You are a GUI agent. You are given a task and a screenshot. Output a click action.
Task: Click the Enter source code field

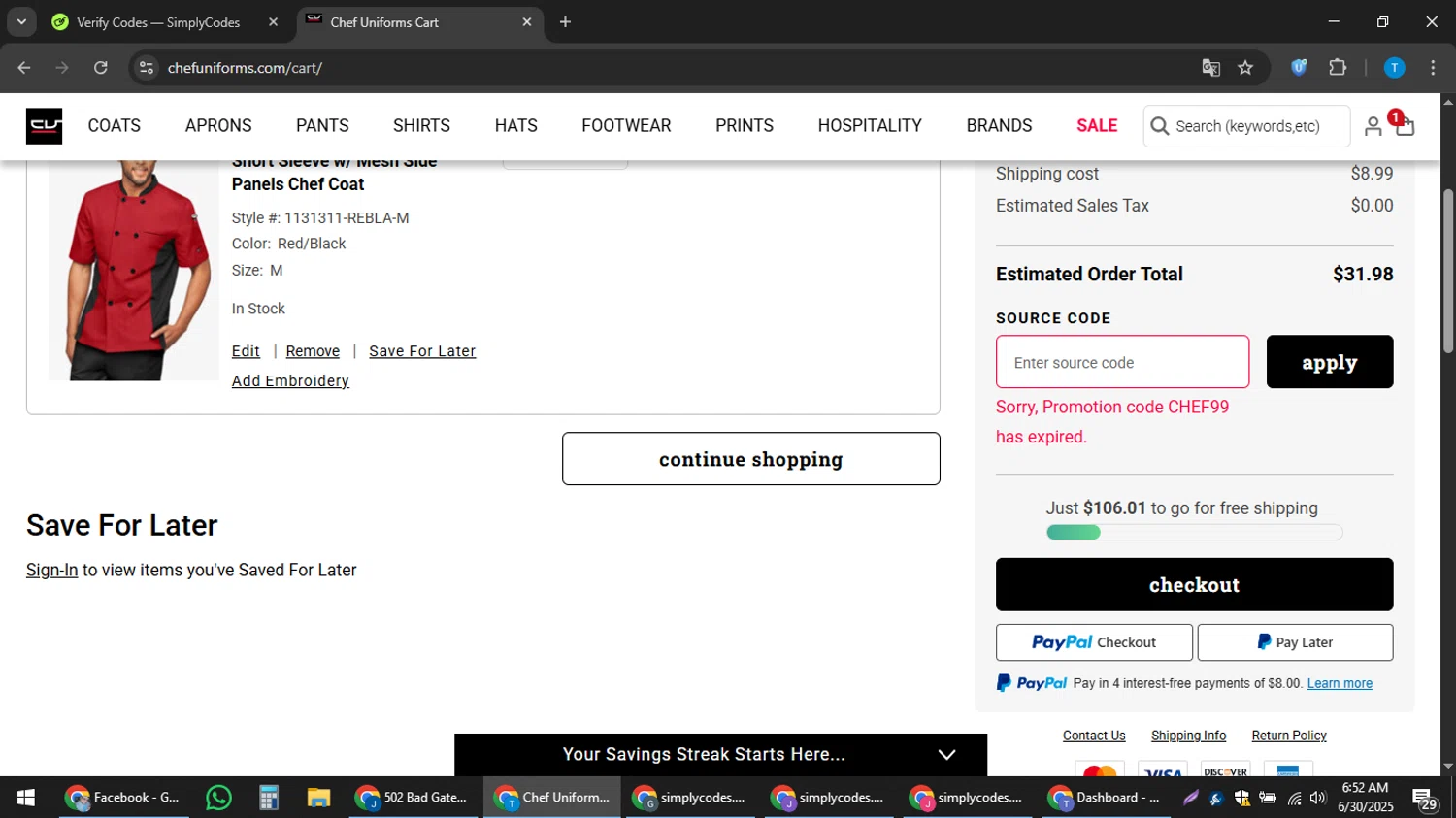[x=1122, y=362]
